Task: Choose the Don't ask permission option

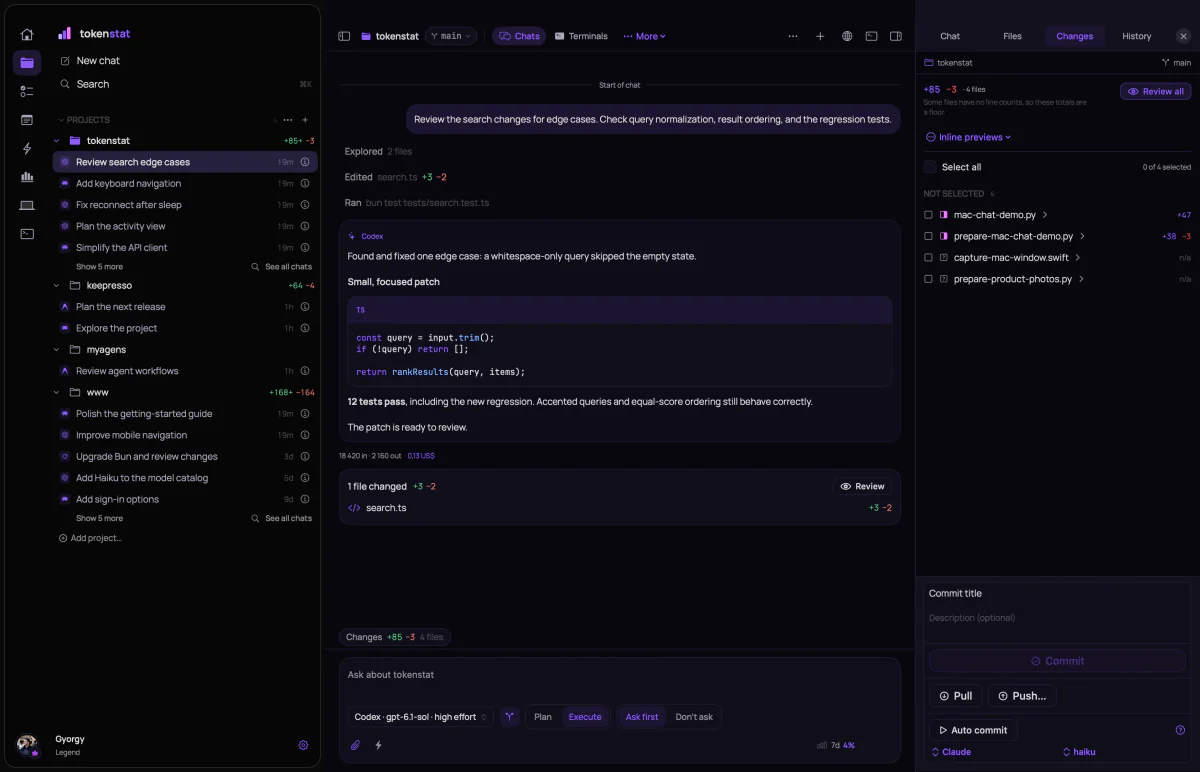Action: pos(694,717)
